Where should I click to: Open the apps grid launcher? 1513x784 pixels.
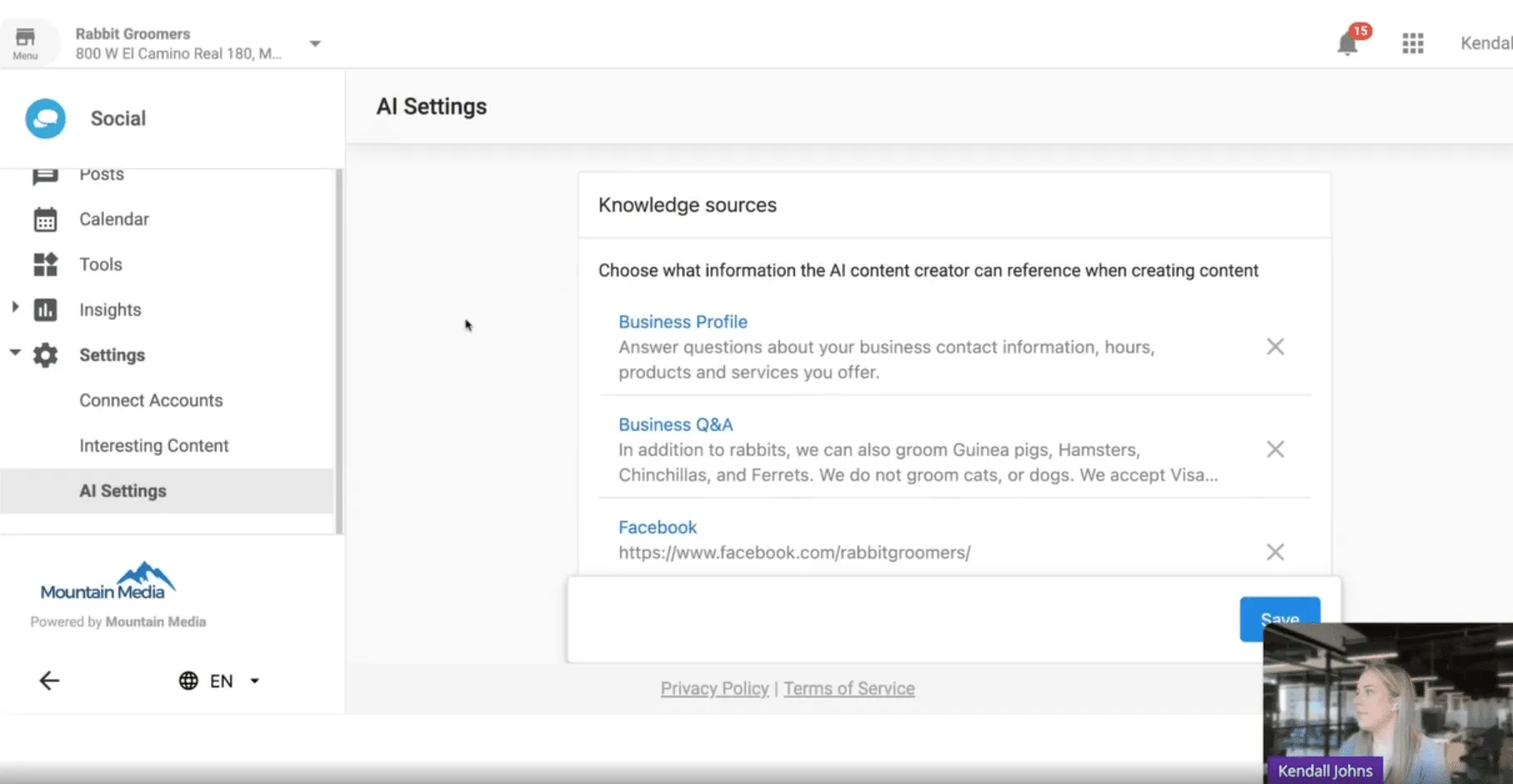coord(1412,43)
